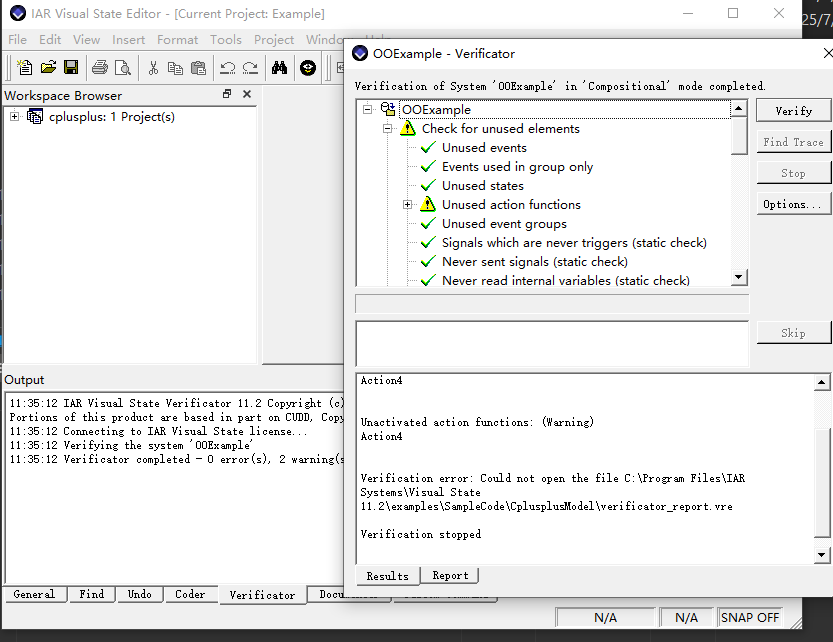Viewport: 833px width, 642px height.
Task: Close the Workspace Browser panel
Action: (246, 94)
